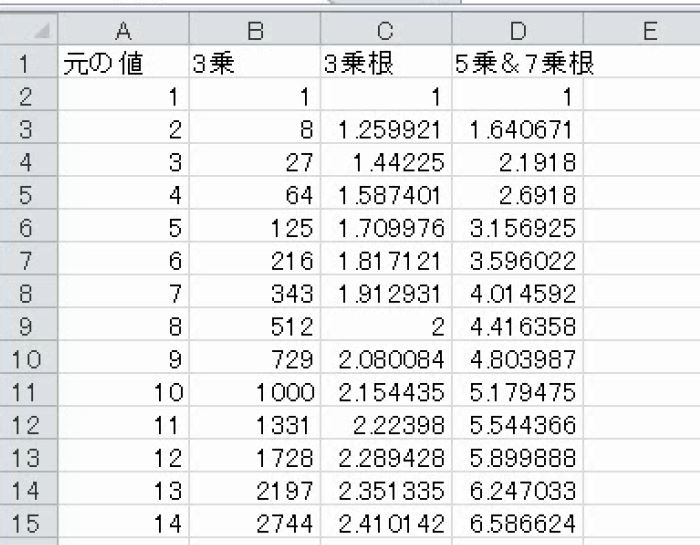700x545 pixels.
Task: Select cell containing 6.247033
Action: [x=517, y=488]
